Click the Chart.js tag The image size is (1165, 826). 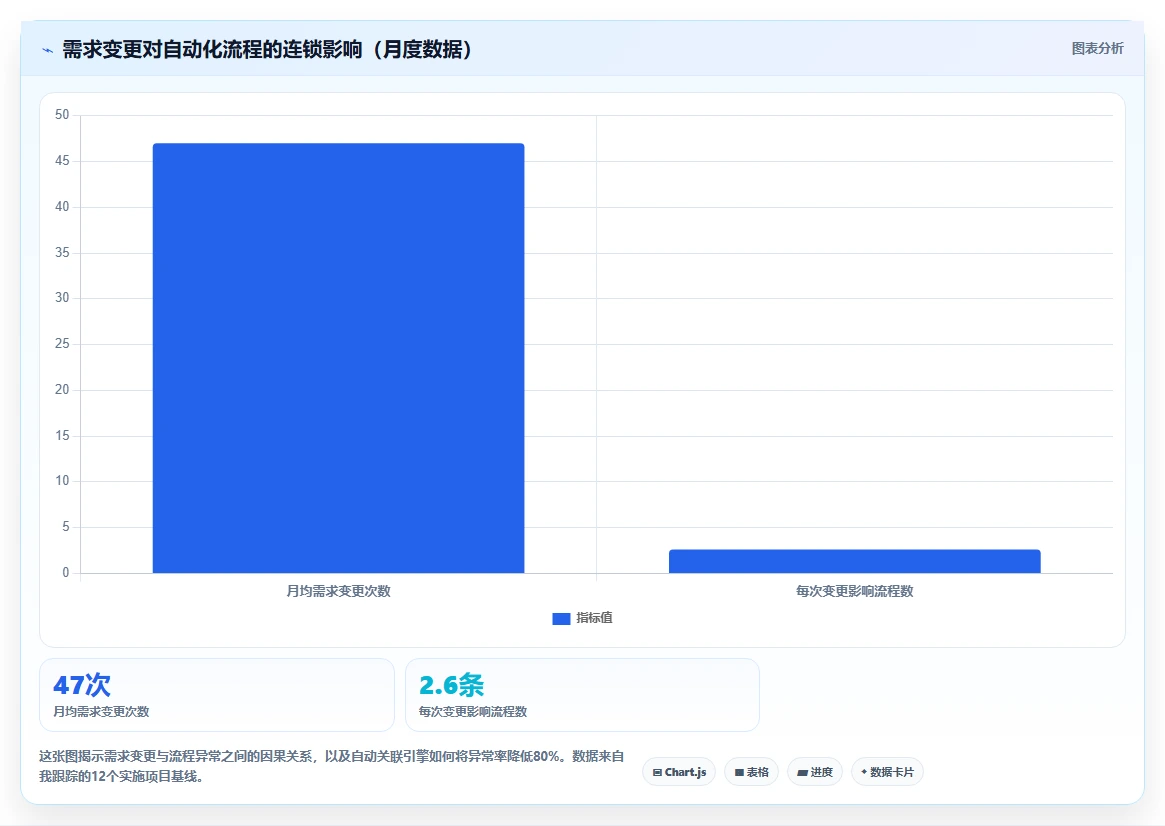pos(679,772)
